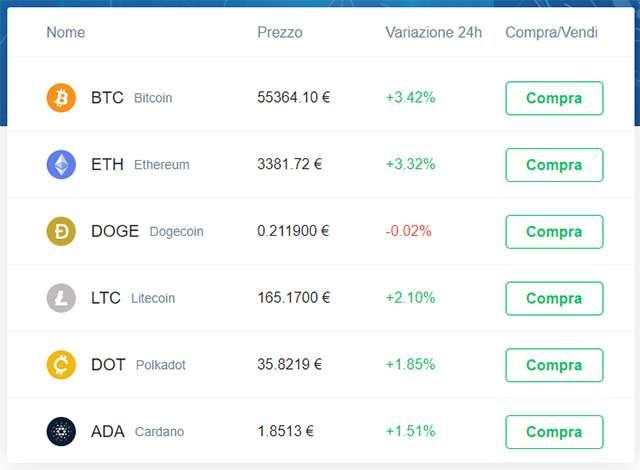Image resolution: width=640 pixels, height=470 pixels.
Task: Sort by Variazione 24h column header
Action: (434, 32)
